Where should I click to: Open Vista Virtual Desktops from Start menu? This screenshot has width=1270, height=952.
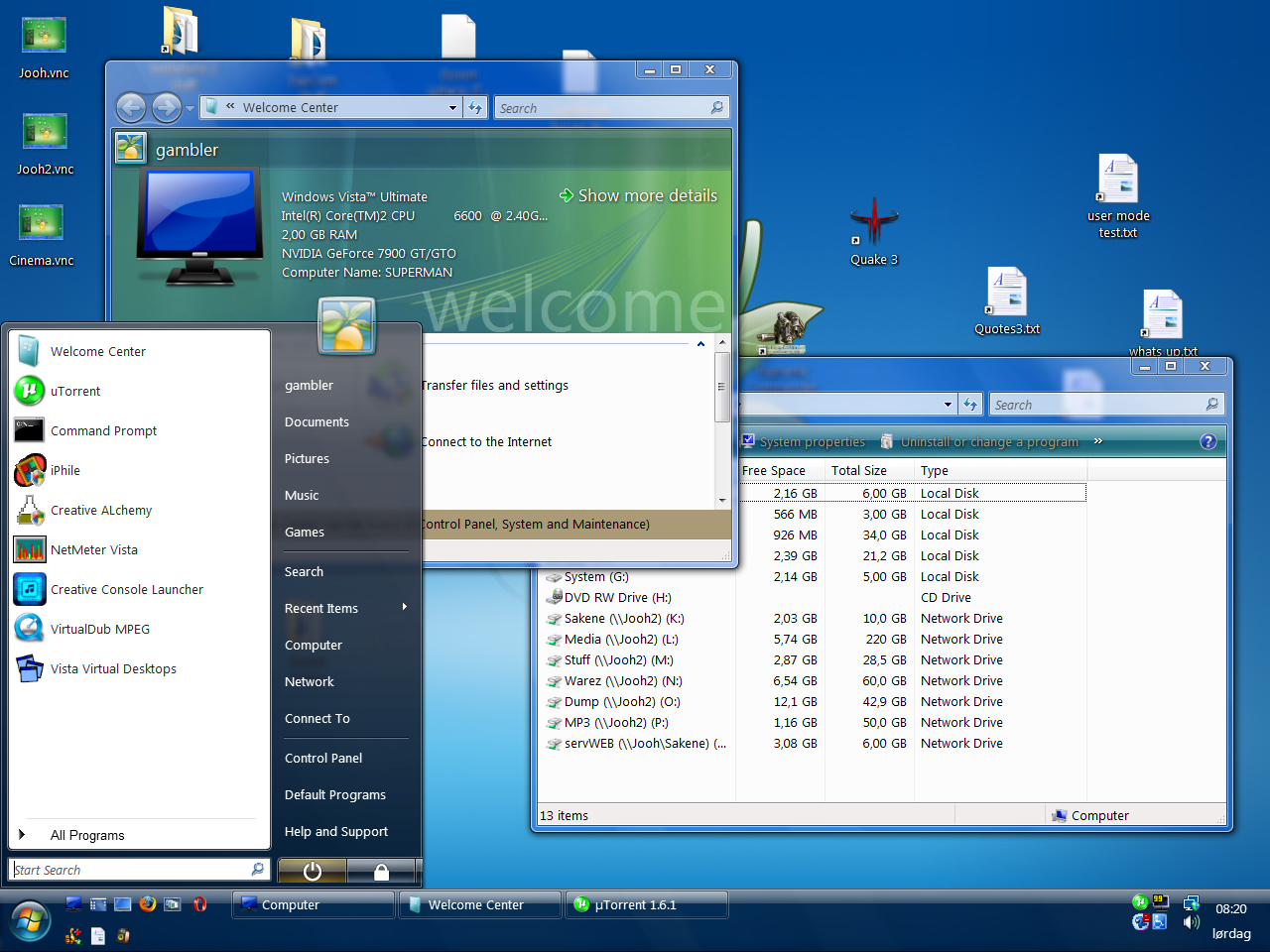click(x=139, y=668)
